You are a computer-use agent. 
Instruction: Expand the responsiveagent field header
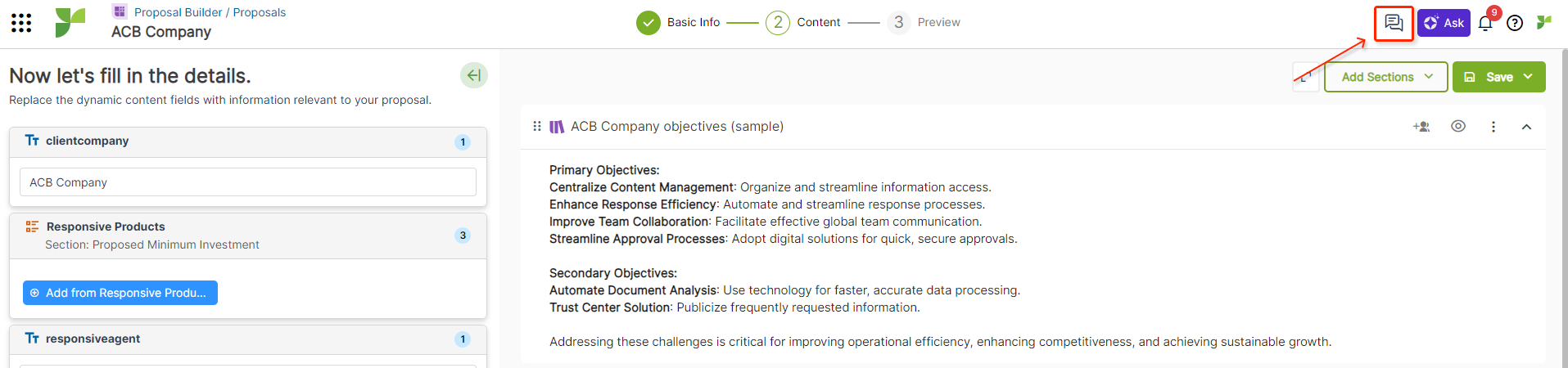click(x=248, y=339)
